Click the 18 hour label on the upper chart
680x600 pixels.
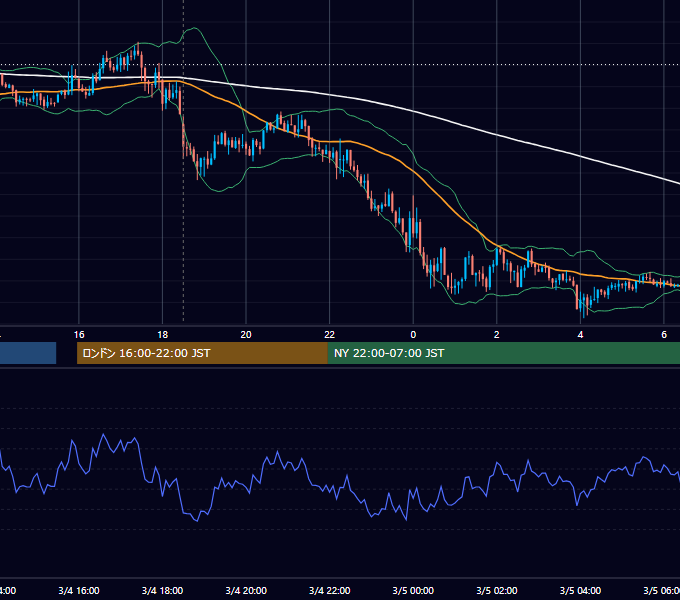(x=163, y=335)
